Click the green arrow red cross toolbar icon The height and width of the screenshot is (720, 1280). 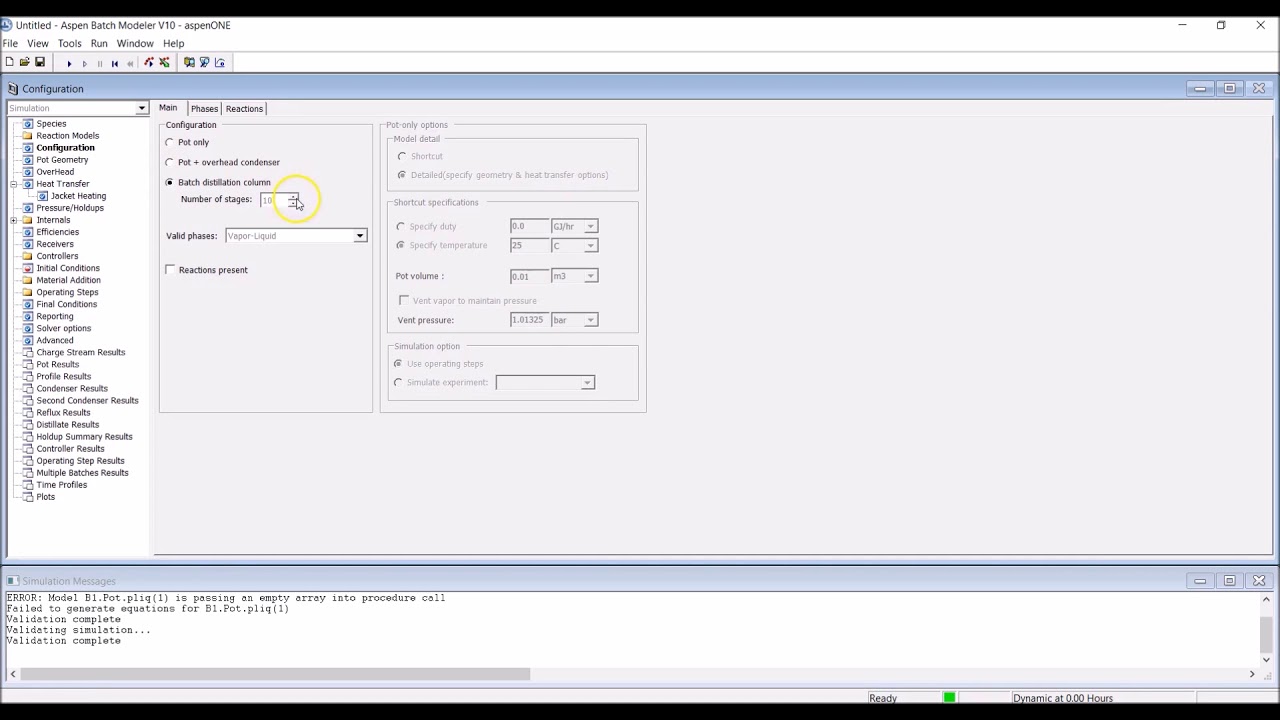164,63
